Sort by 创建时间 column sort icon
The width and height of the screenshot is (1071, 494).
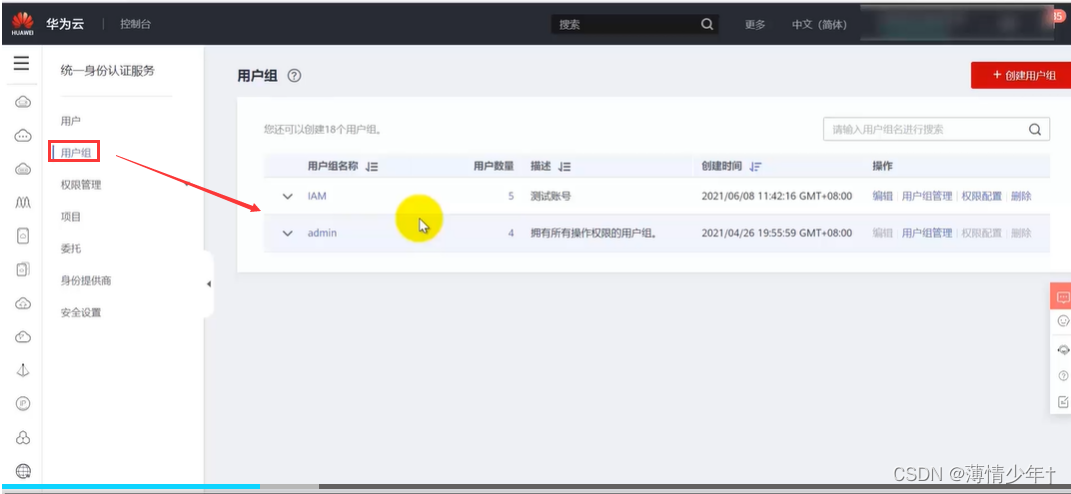[755, 166]
